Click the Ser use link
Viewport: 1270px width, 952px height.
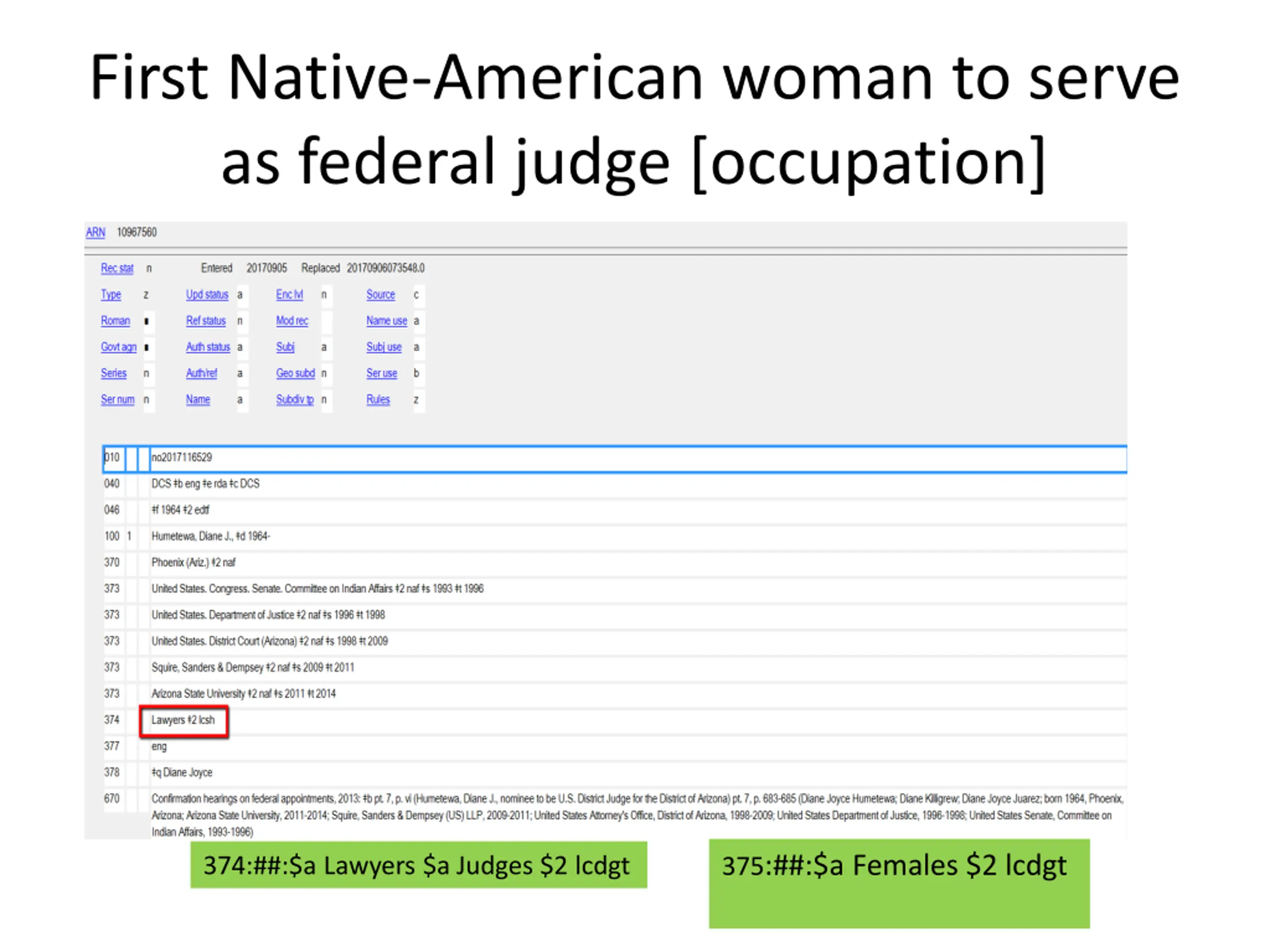point(382,373)
